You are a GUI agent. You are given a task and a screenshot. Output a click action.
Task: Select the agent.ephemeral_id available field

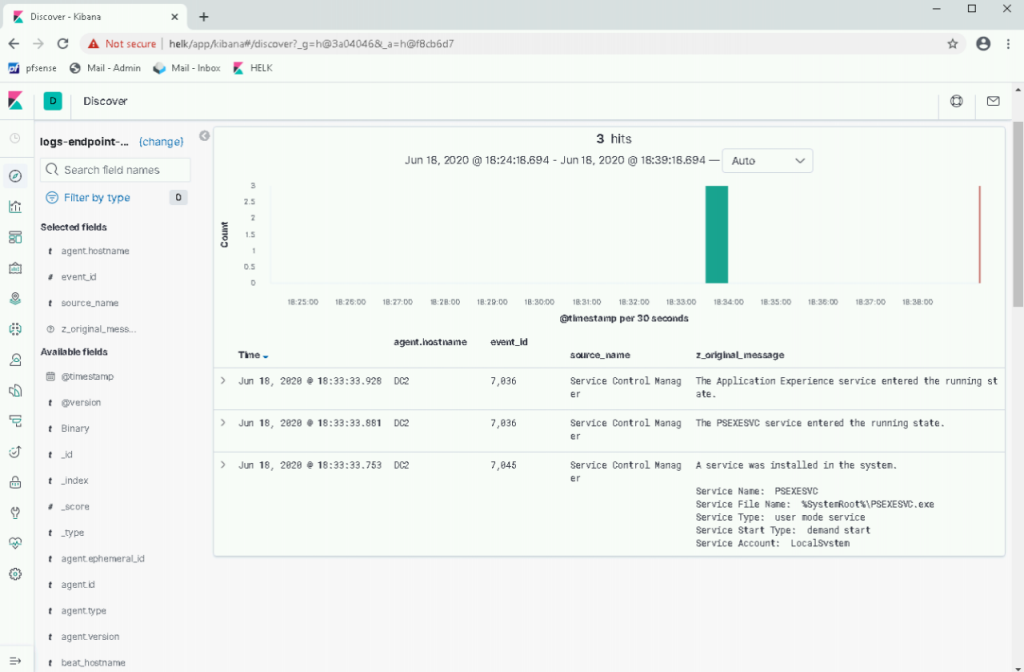click(103, 559)
